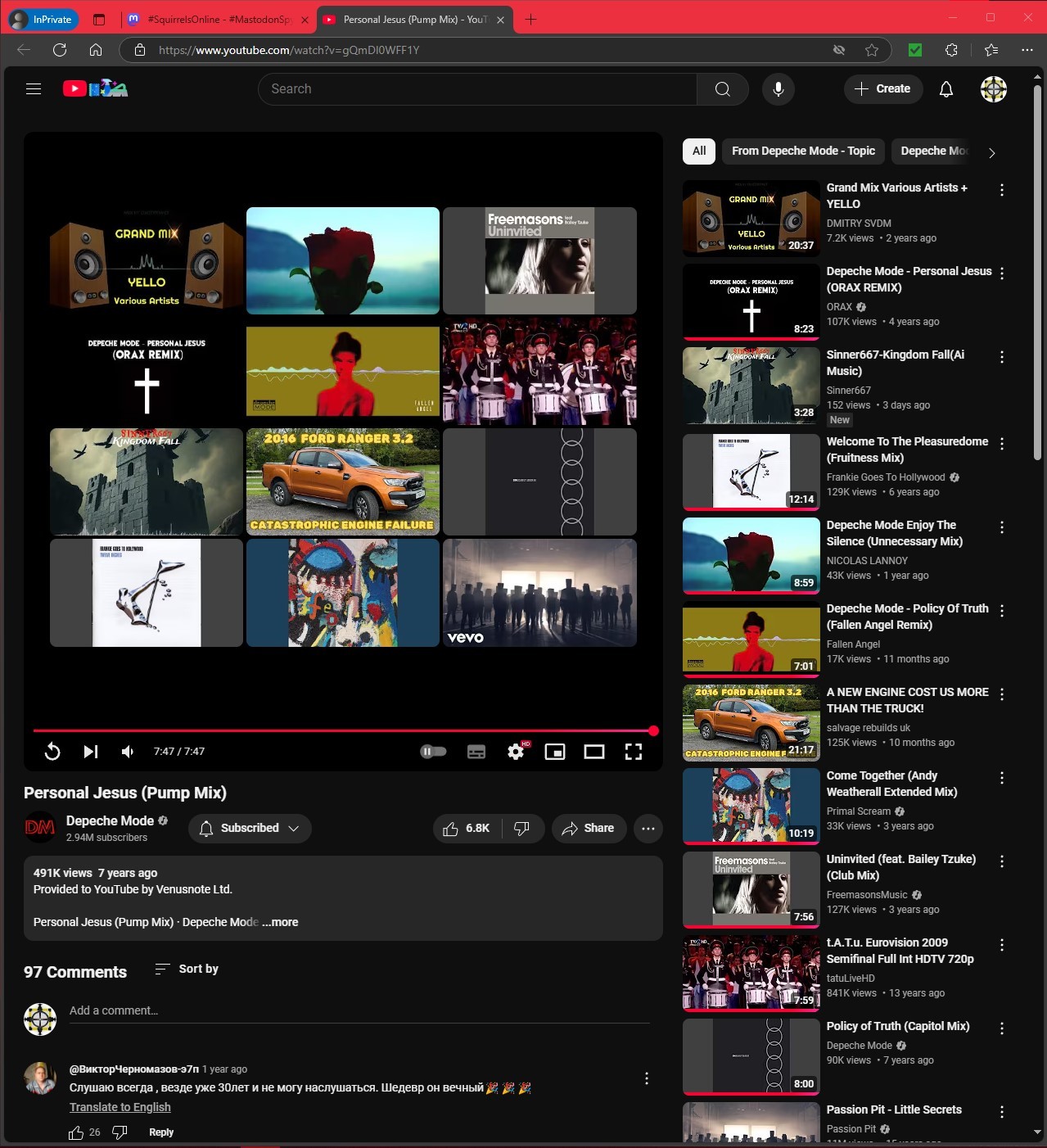Viewport: 1047px width, 1148px height.
Task: Play 2016 Ford Ranger endscreen suggestion
Action: pyautogui.click(x=343, y=481)
